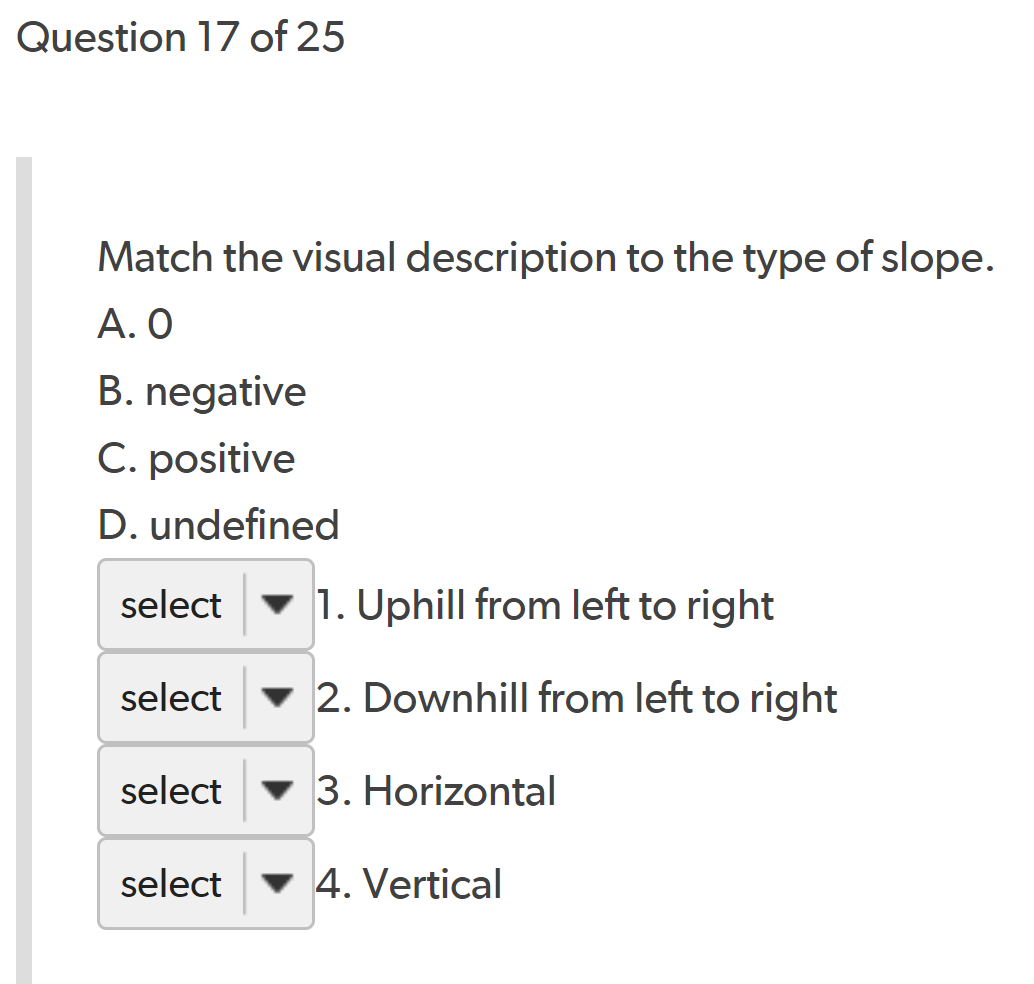Screen dimensions: 1034x984
Task: Click the triangle arrow next to 4. Vertical
Action: pyautogui.click(x=276, y=883)
